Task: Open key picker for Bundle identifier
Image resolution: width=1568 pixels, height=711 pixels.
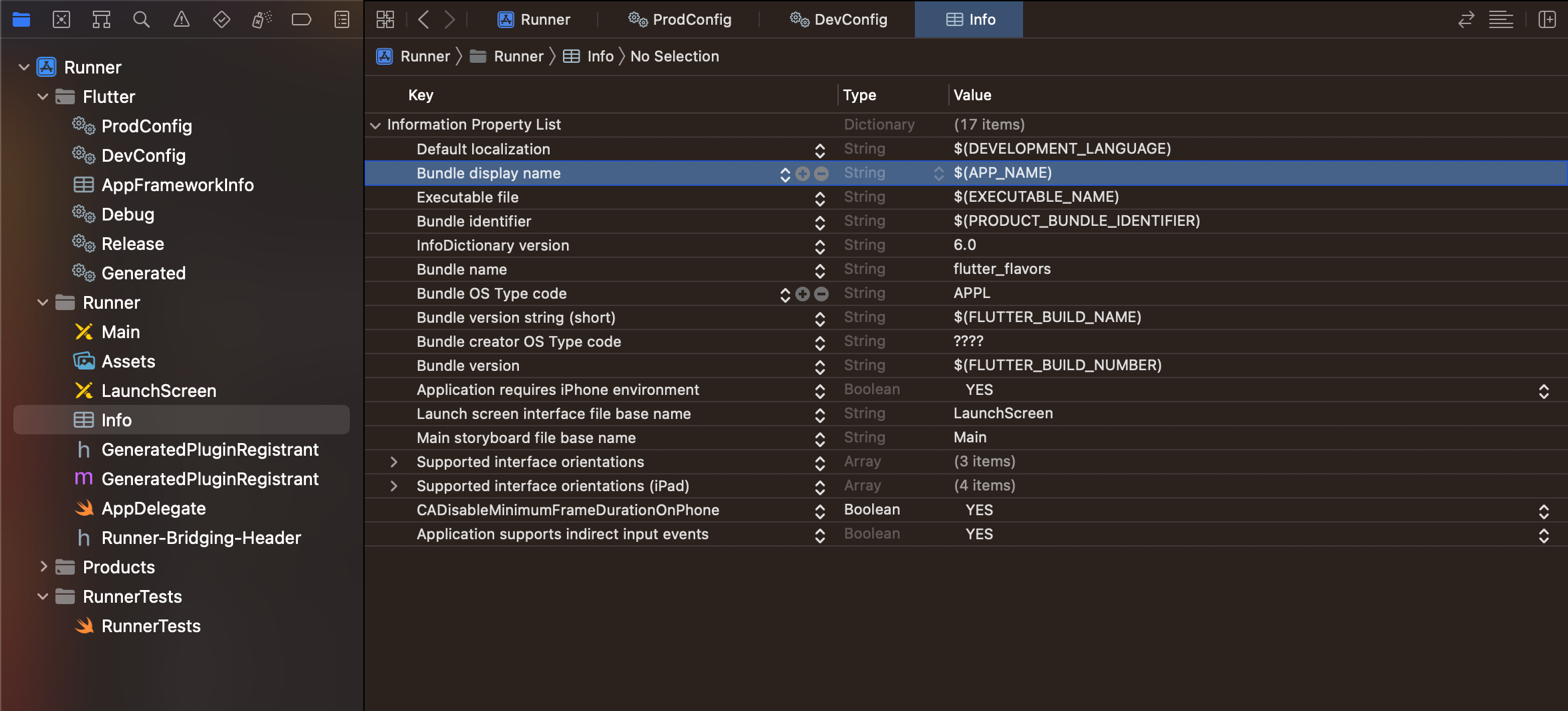Action: click(820, 223)
